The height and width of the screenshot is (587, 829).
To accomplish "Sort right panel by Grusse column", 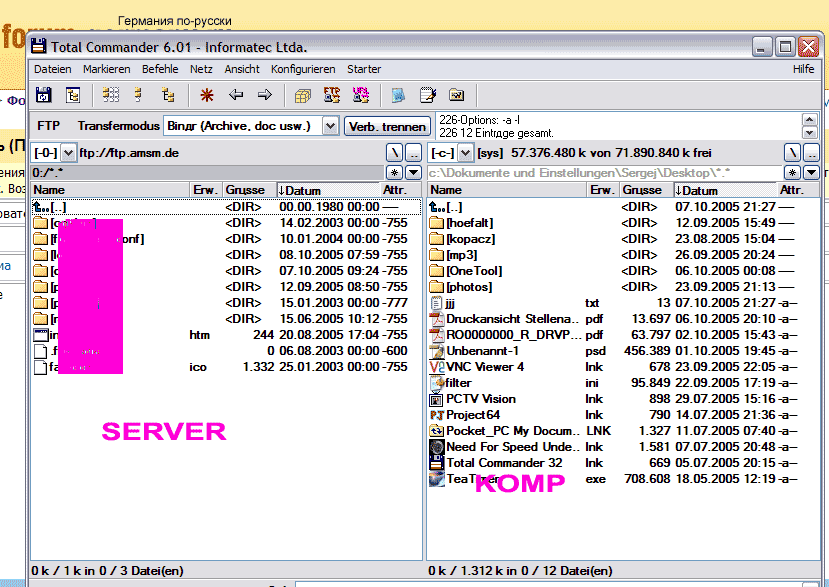I will (646, 190).
